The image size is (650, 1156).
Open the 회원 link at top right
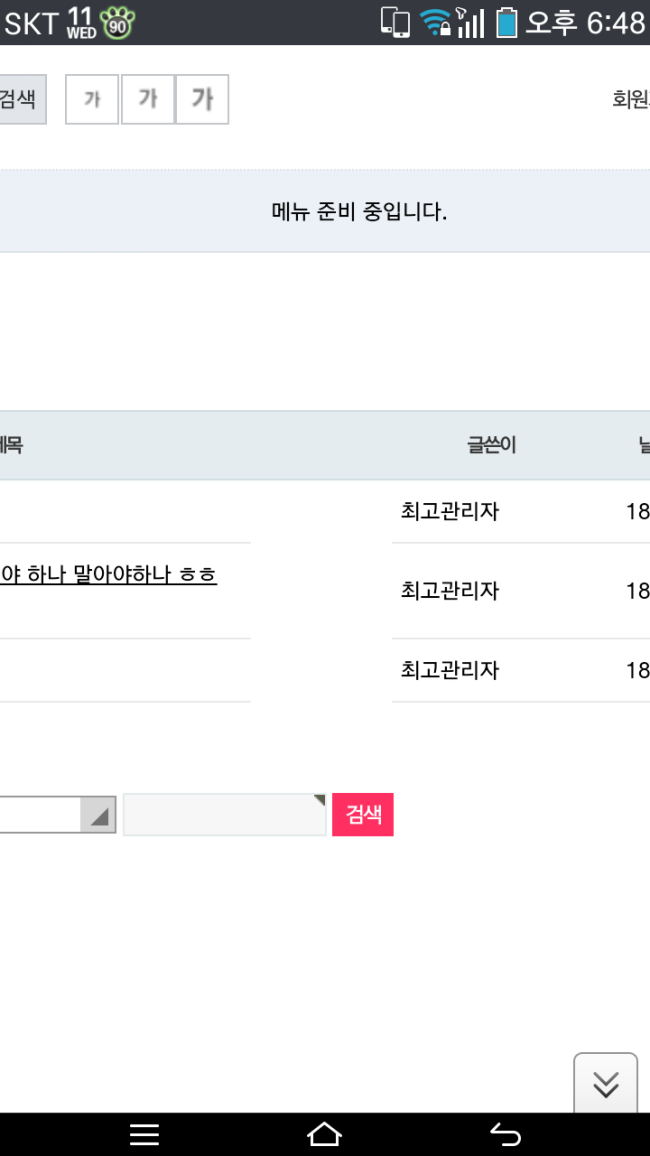coord(630,100)
